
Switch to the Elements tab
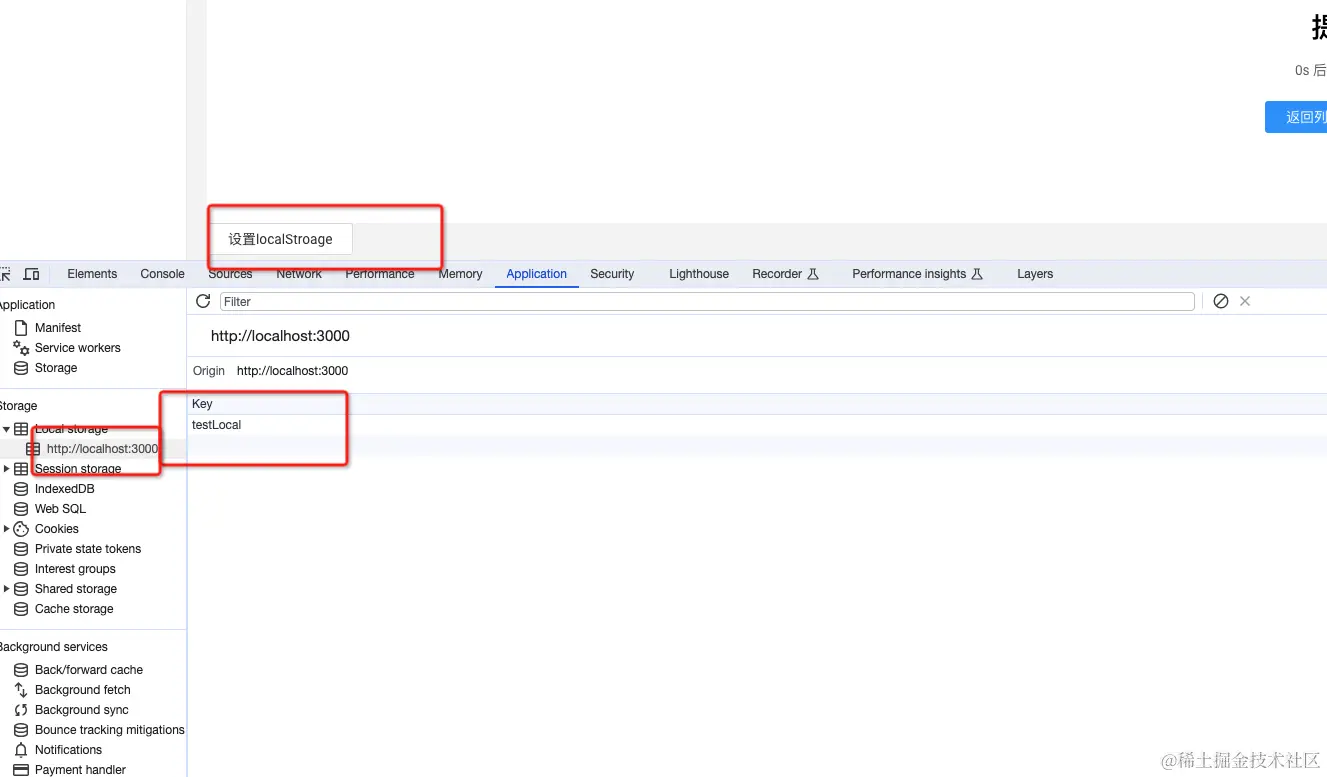point(92,274)
